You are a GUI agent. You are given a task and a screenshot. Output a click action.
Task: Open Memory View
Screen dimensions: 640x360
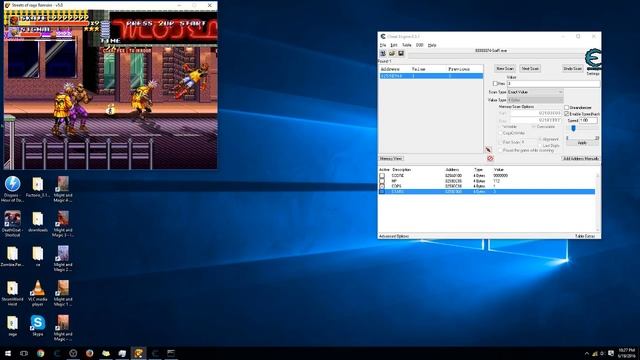pos(391,158)
